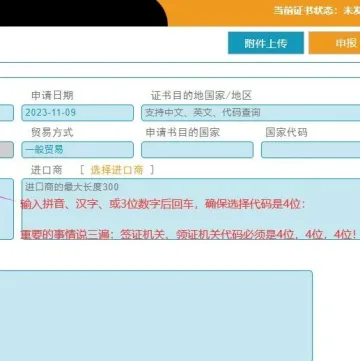
Task: Click the 附件上传 button
Action: pyautogui.click(x=266, y=43)
